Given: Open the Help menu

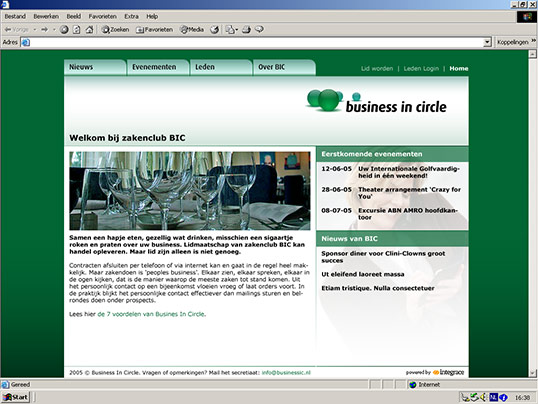Looking at the screenshot, I should pyautogui.click(x=152, y=16).
